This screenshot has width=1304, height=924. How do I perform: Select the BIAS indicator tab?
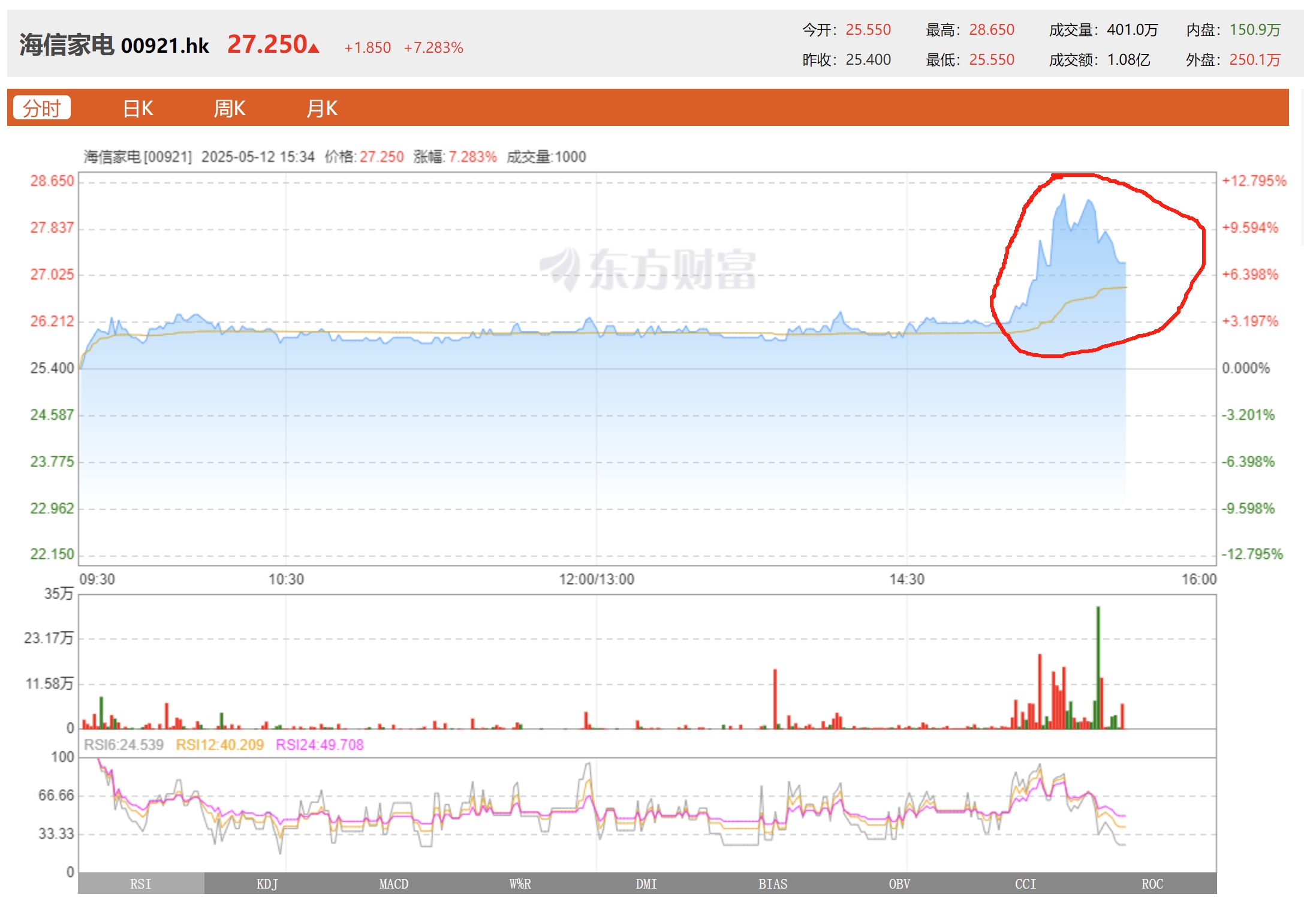pos(773,884)
